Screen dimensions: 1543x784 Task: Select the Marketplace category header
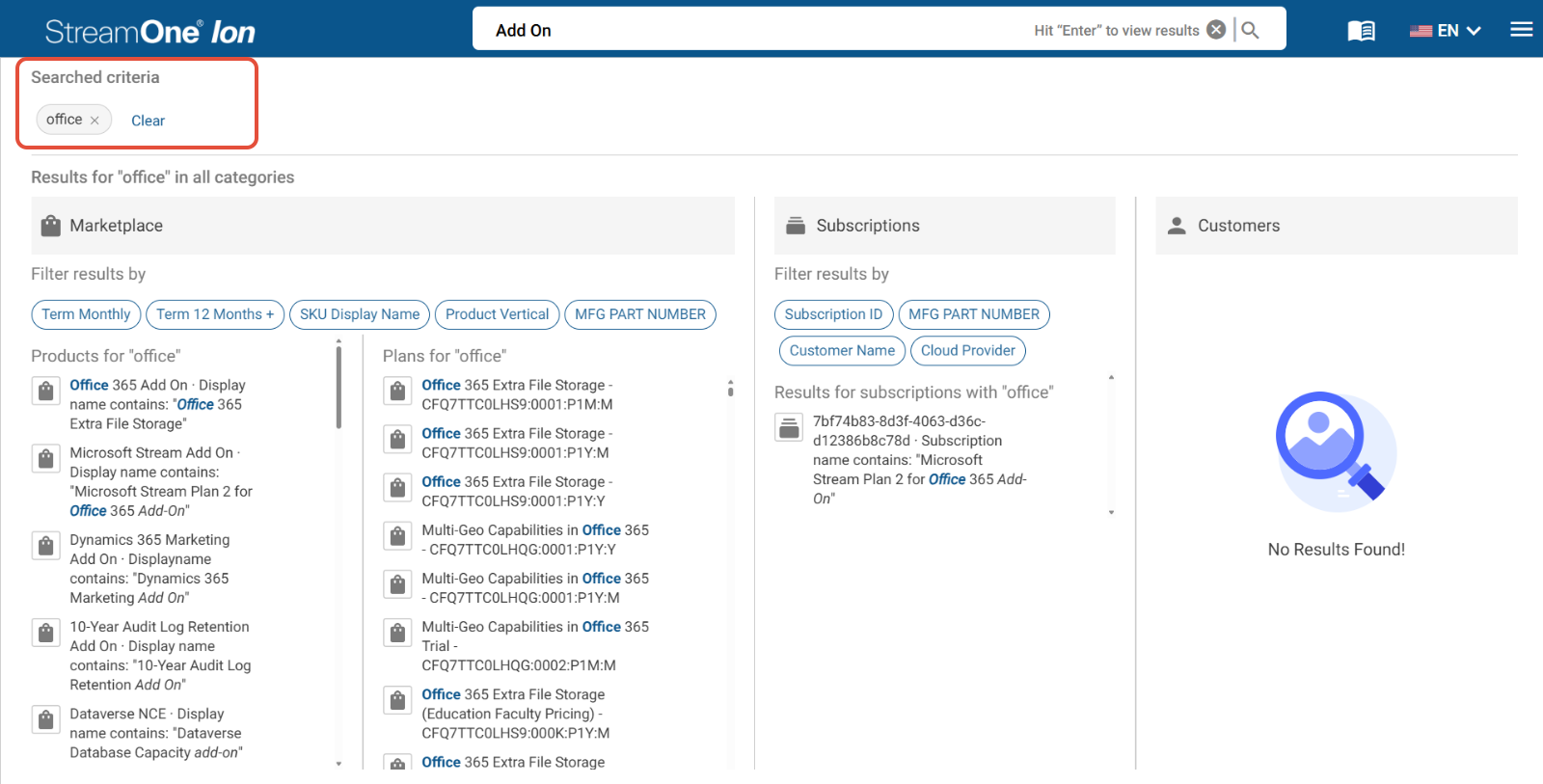click(383, 226)
